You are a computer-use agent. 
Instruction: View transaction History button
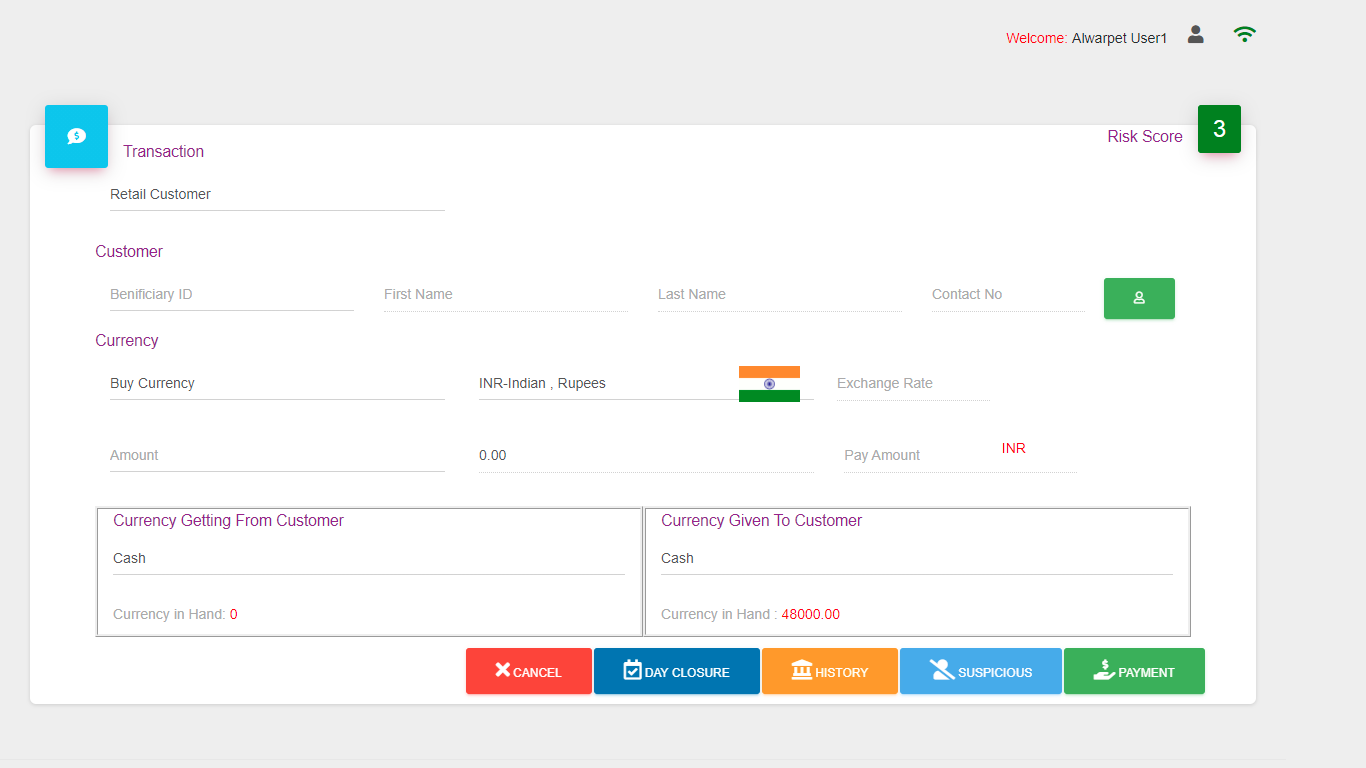[830, 671]
